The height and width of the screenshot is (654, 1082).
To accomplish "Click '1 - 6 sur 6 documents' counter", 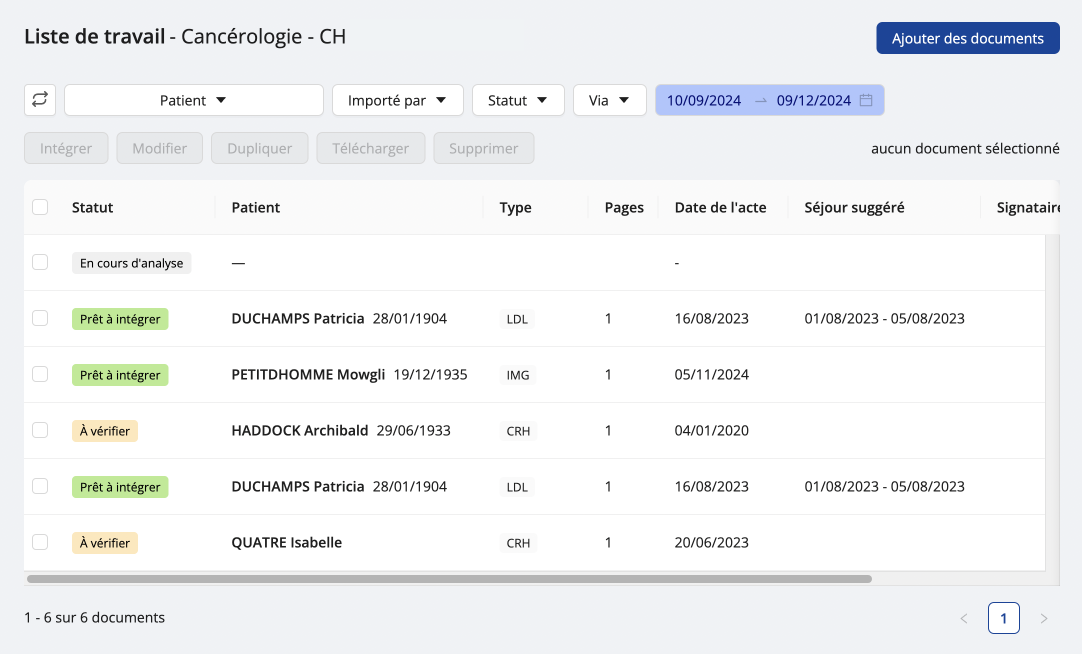I will click(x=95, y=617).
